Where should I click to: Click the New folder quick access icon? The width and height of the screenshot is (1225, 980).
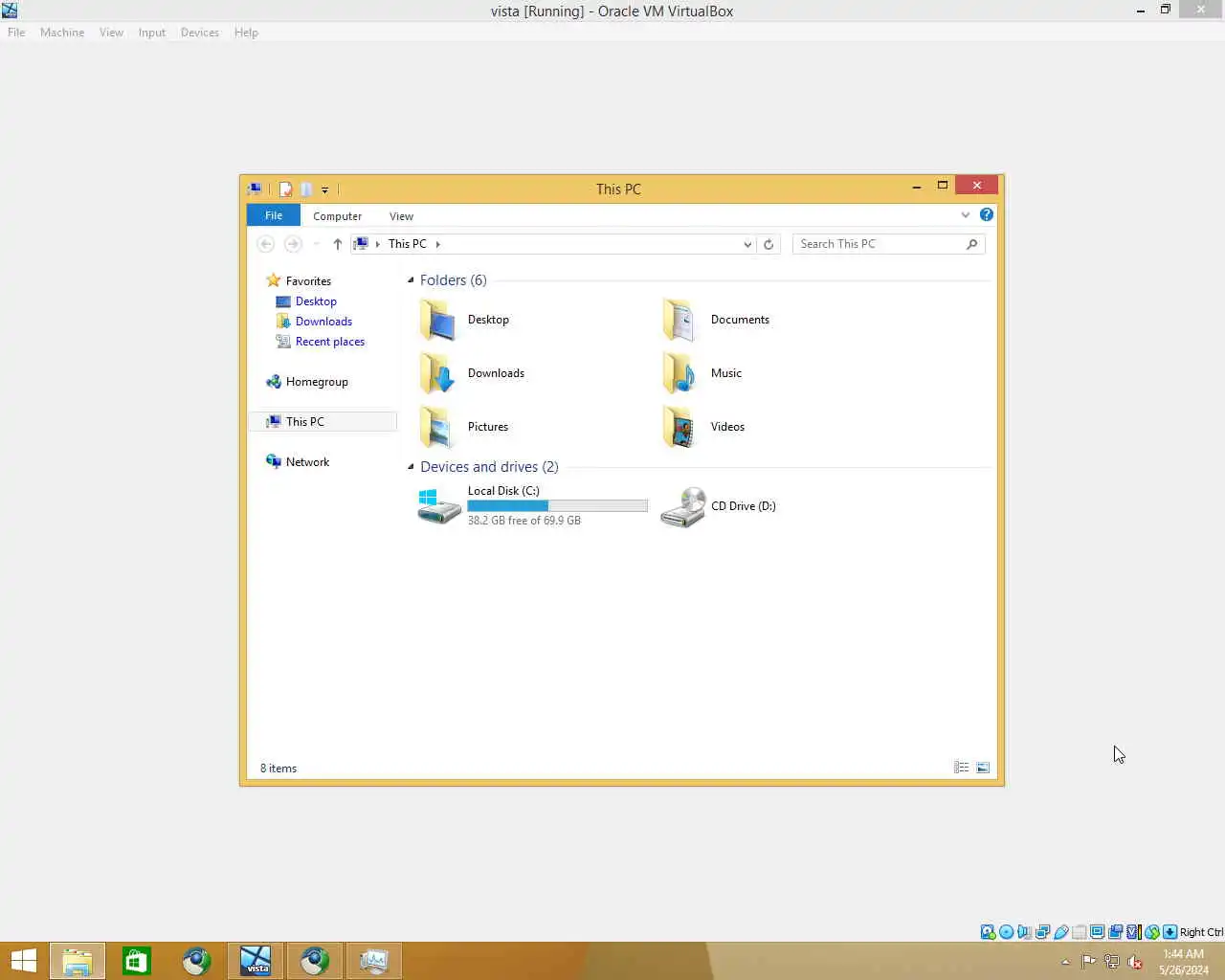click(x=306, y=189)
